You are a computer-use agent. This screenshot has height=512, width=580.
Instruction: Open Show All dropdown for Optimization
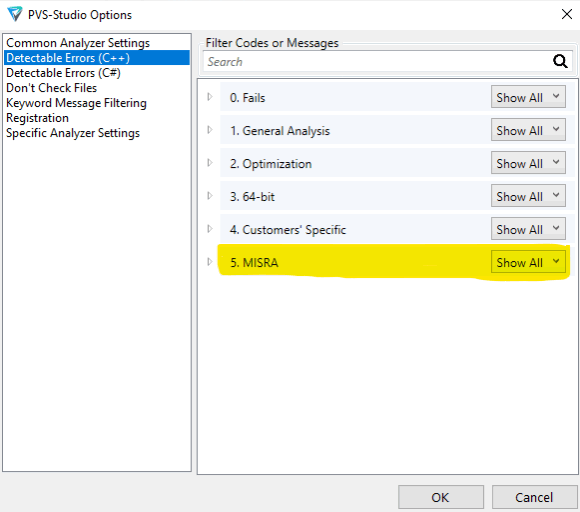pos(528,163)
